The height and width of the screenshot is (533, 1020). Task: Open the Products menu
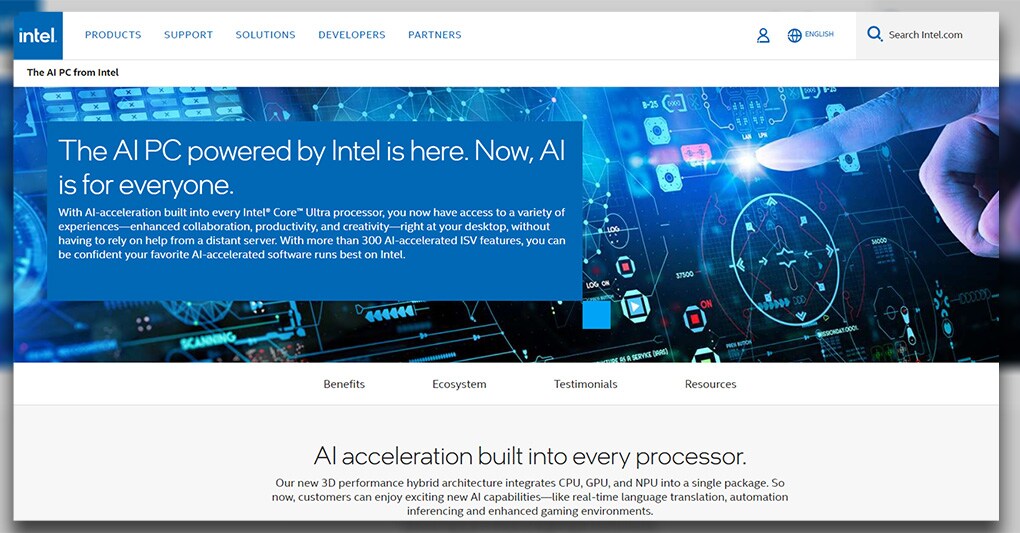(113, 35)
